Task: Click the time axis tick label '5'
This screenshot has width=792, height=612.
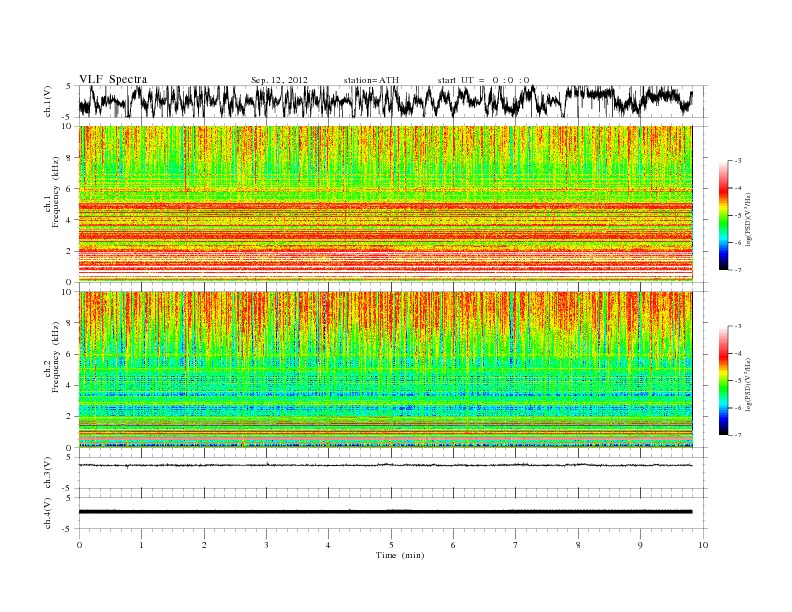Action: tap(391, 545)
